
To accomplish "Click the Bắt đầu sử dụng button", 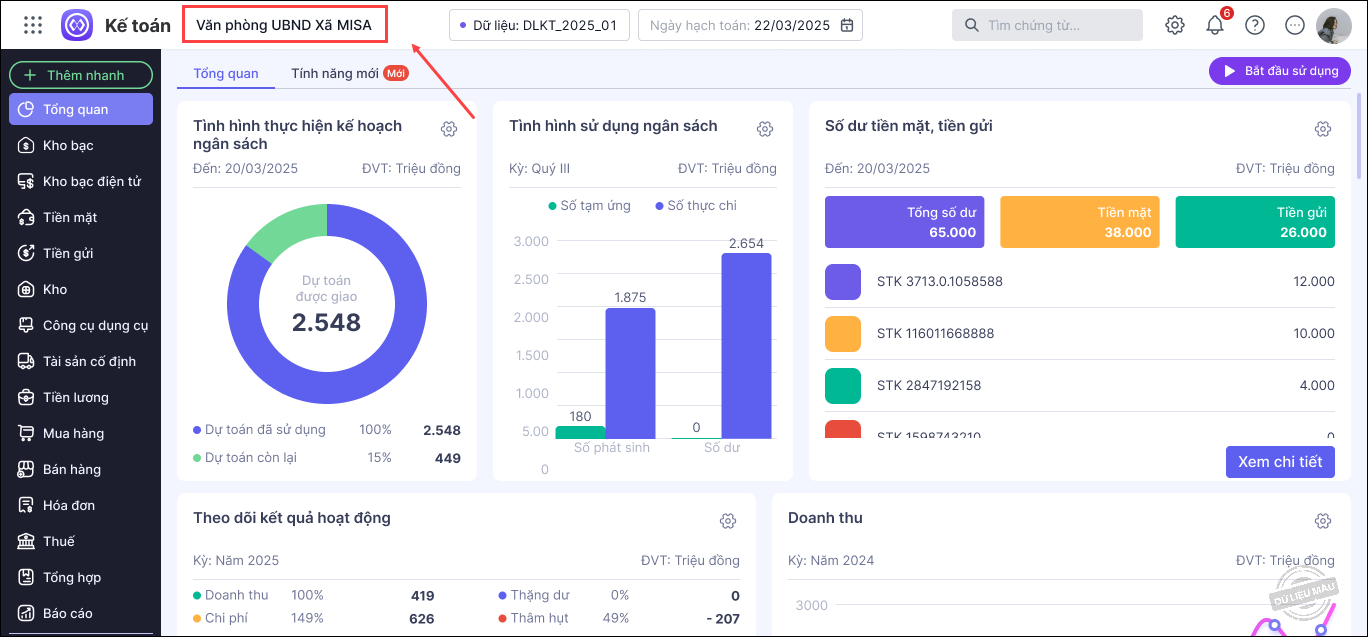I will 1279,71.
